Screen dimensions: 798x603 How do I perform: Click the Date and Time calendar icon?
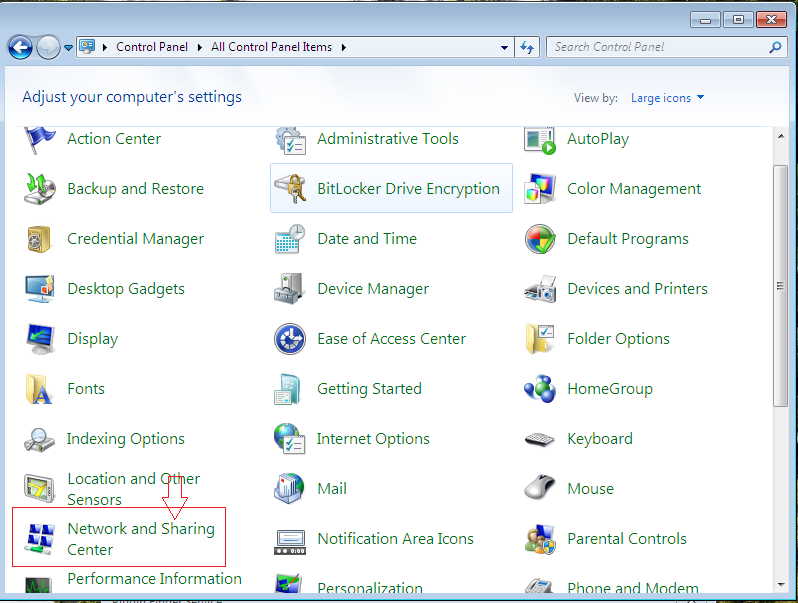(290, 239)
